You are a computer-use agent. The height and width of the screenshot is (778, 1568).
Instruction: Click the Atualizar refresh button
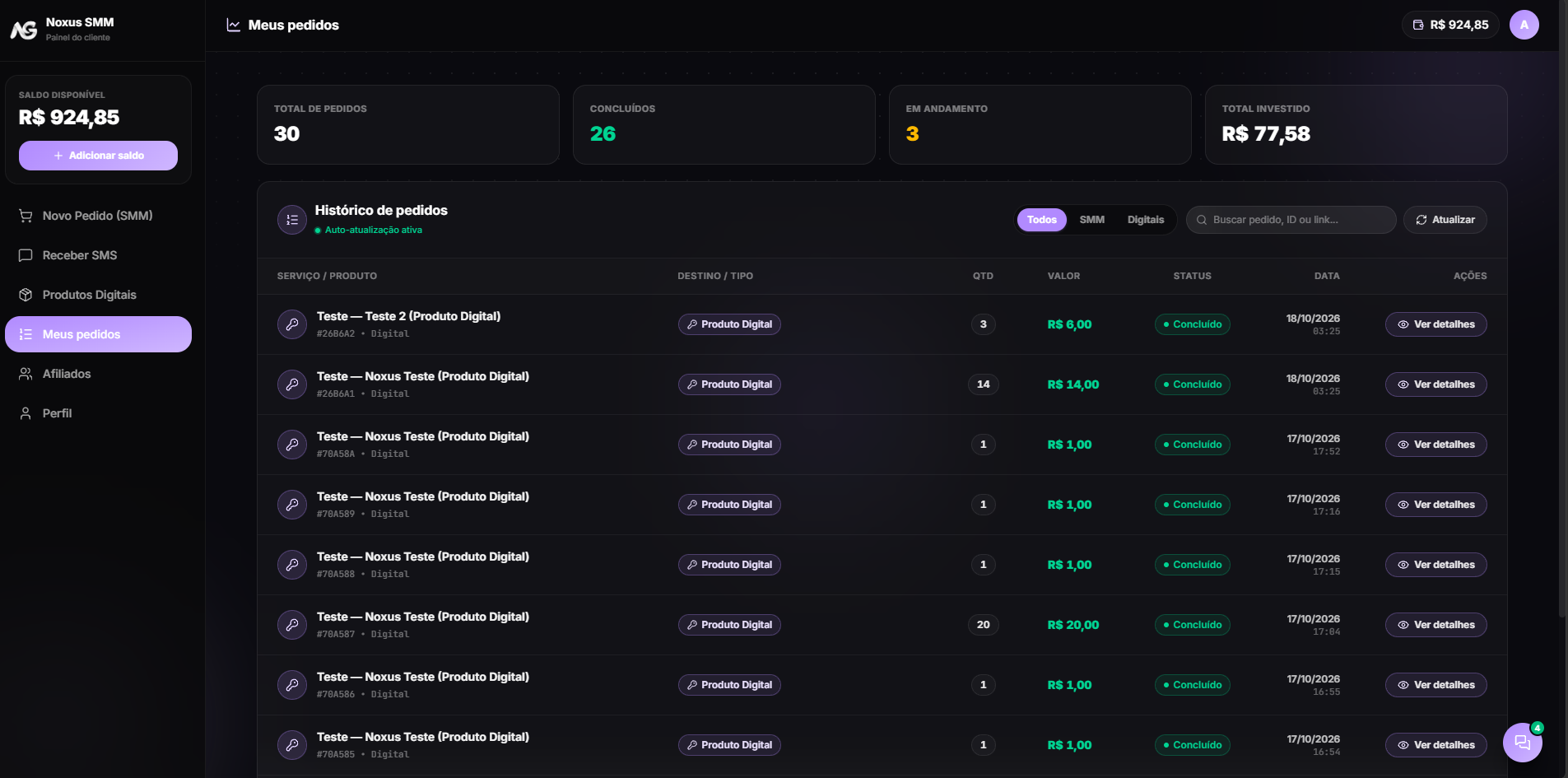(x=1445, y=220)
